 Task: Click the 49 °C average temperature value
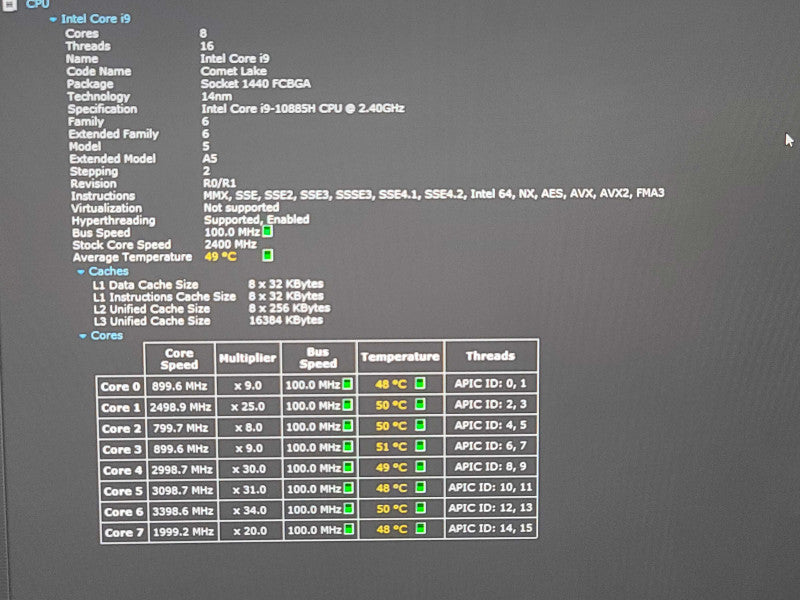click(x=220, y=256)
